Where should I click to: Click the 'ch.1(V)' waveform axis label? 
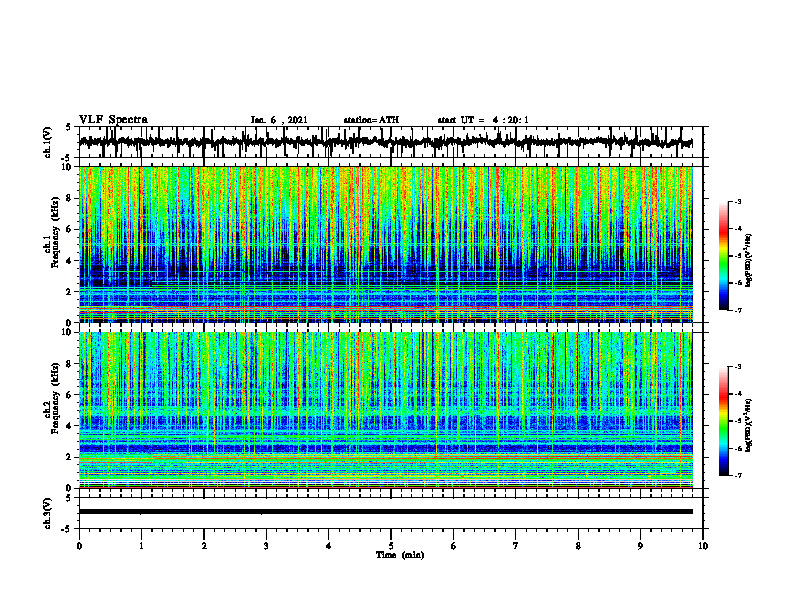click(x=48, y=142)
